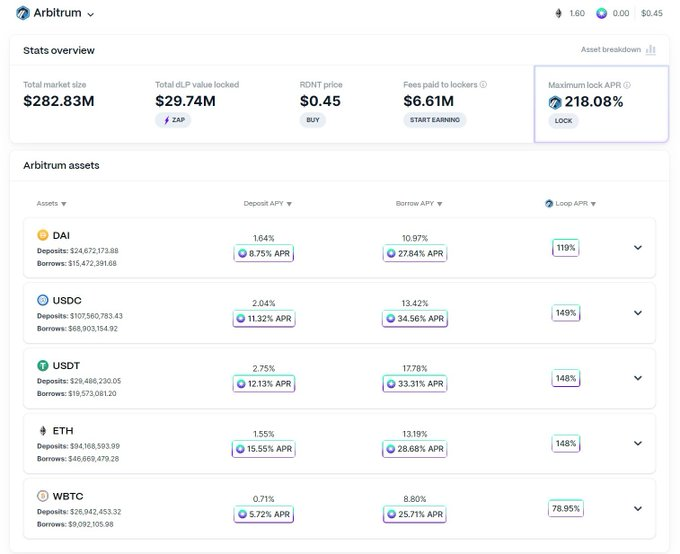This screenshot has width=680, height=554.
Task: Click the ETH 28.68% APR borrow badge
Action: (415, 449)
